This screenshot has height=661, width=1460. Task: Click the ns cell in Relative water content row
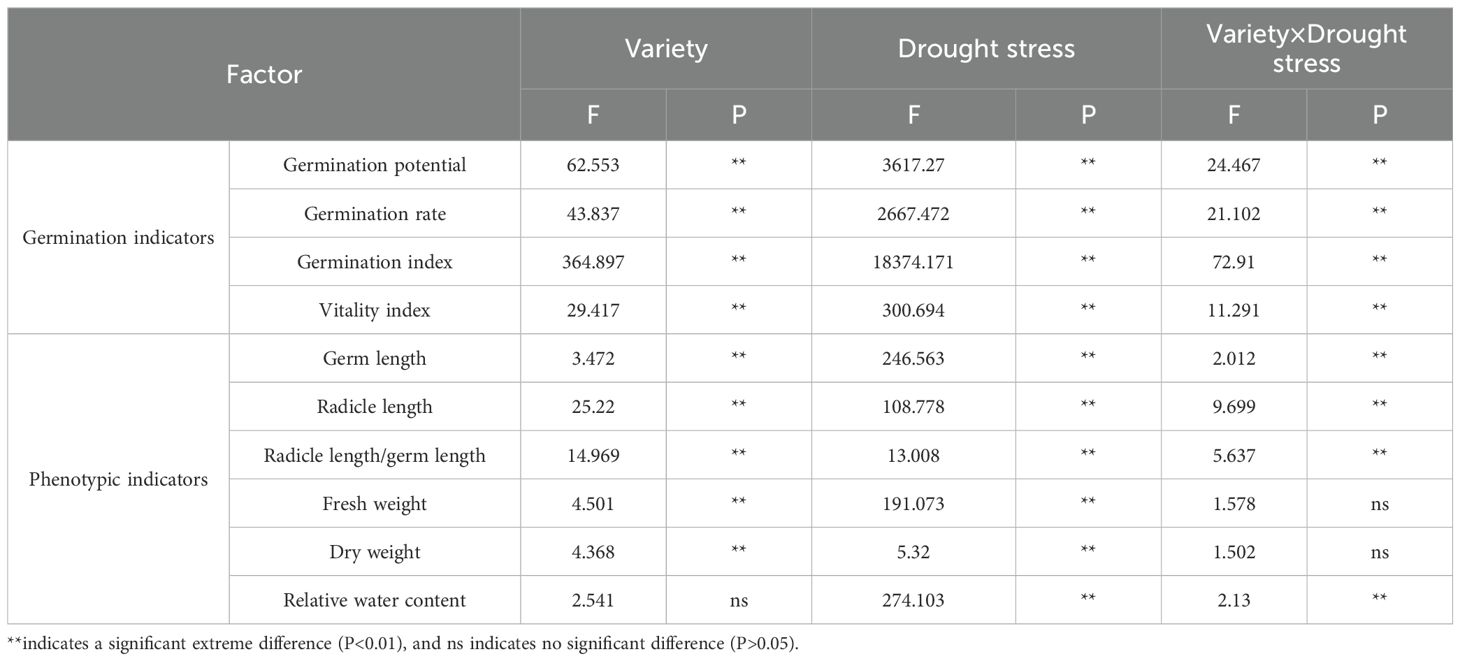[x=738, y=601]
